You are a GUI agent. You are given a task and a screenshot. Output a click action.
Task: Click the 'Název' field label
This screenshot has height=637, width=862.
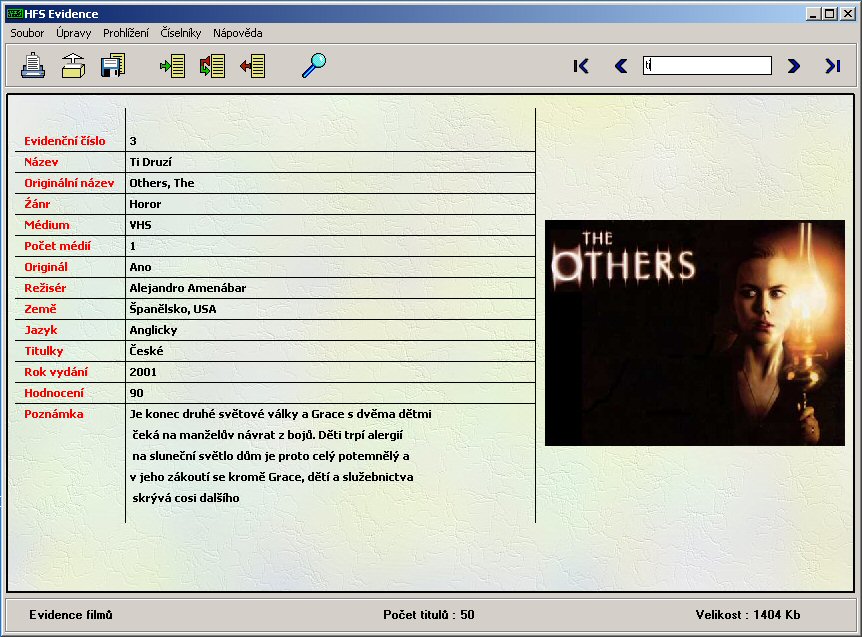(x=41, y=162)
